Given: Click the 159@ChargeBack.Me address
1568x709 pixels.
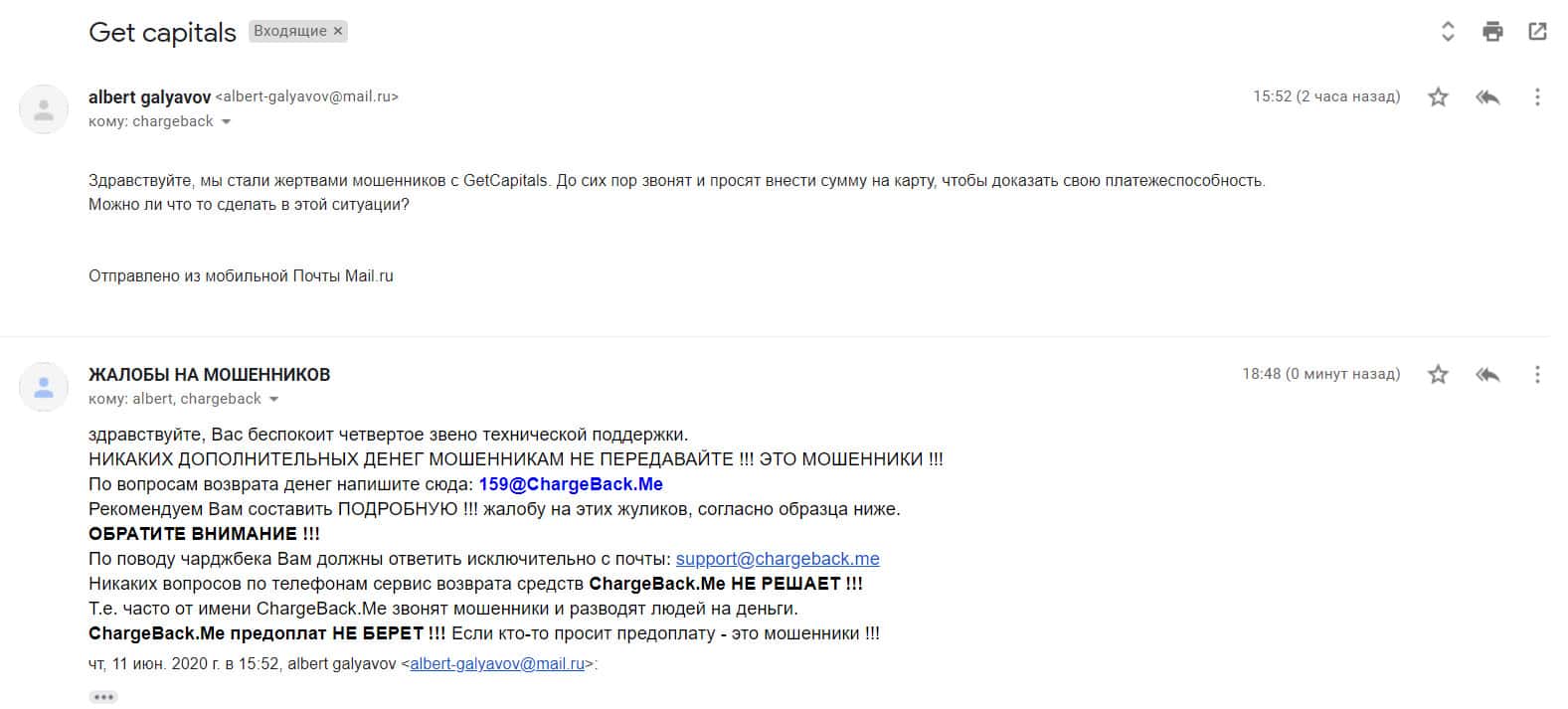Looking at the screenshot, I should pos(571,484).
